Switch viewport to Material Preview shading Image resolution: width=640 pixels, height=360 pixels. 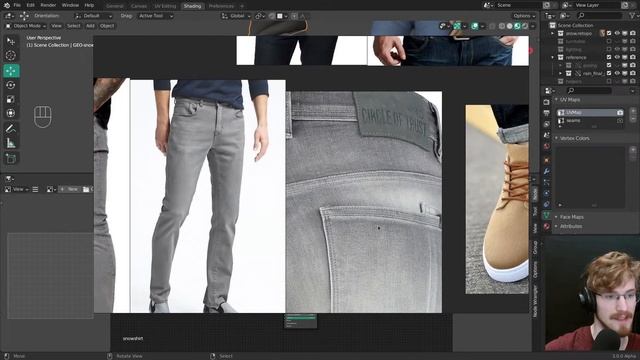point(517,26)
